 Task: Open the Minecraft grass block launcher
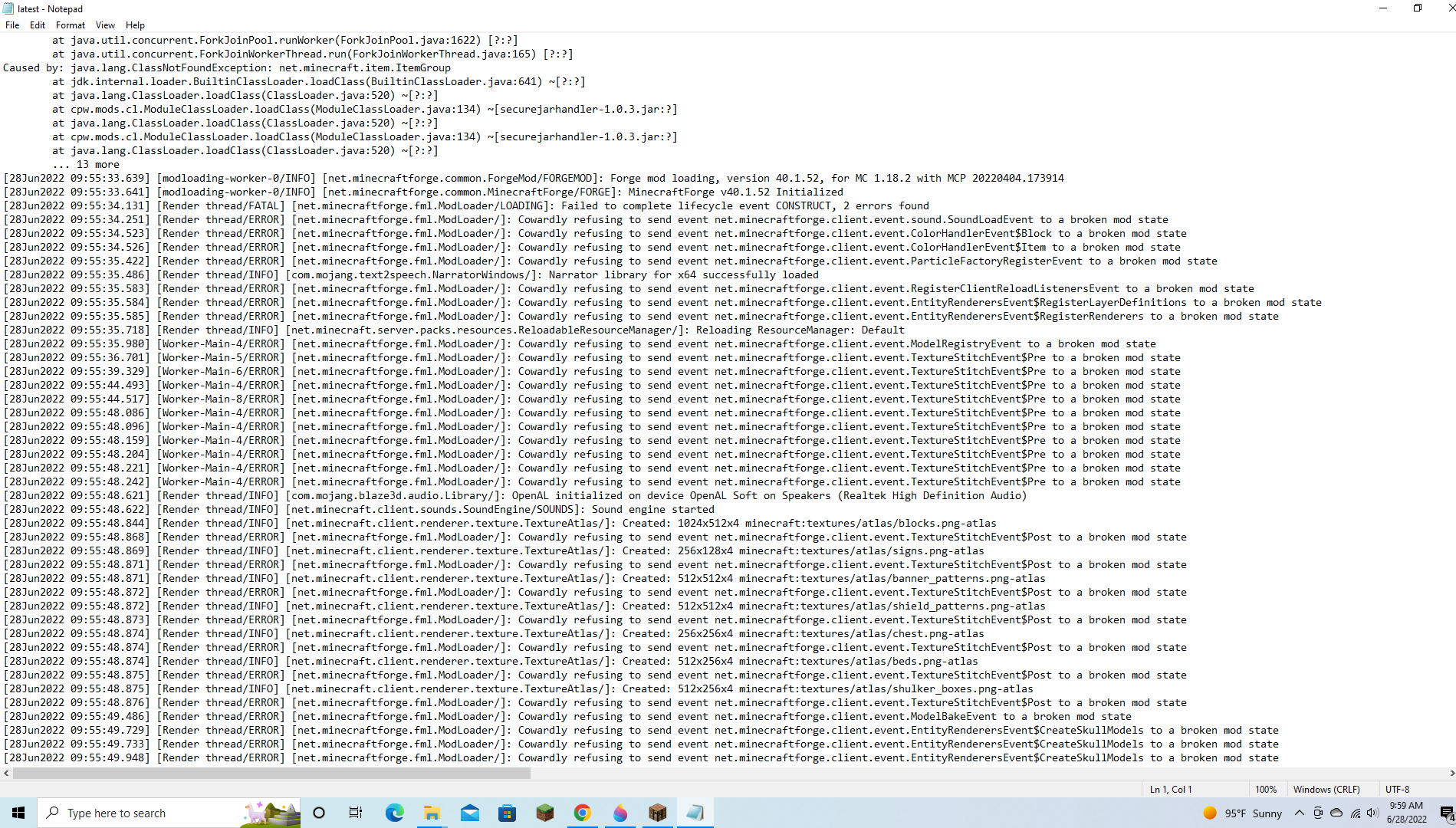(545, 813)
